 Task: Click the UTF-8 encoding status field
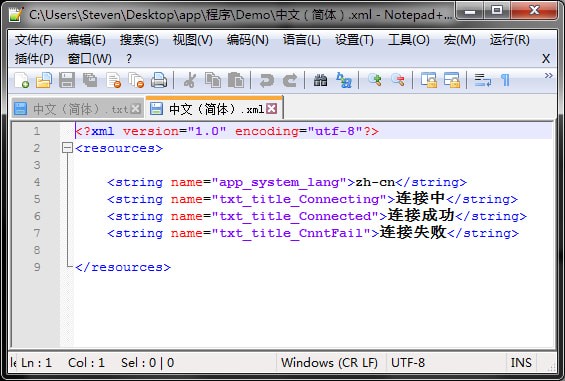pos(408,363)
